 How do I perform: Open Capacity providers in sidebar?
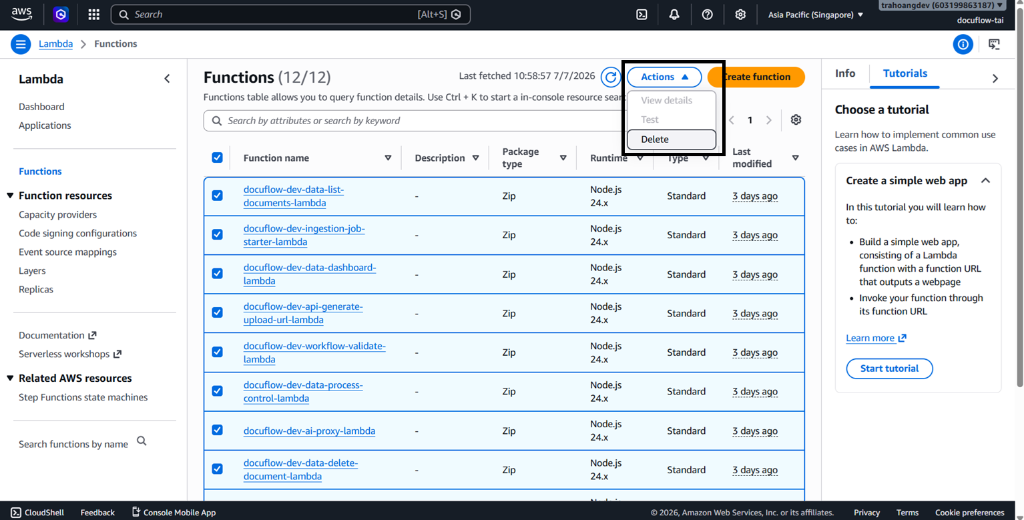[57, 215]
